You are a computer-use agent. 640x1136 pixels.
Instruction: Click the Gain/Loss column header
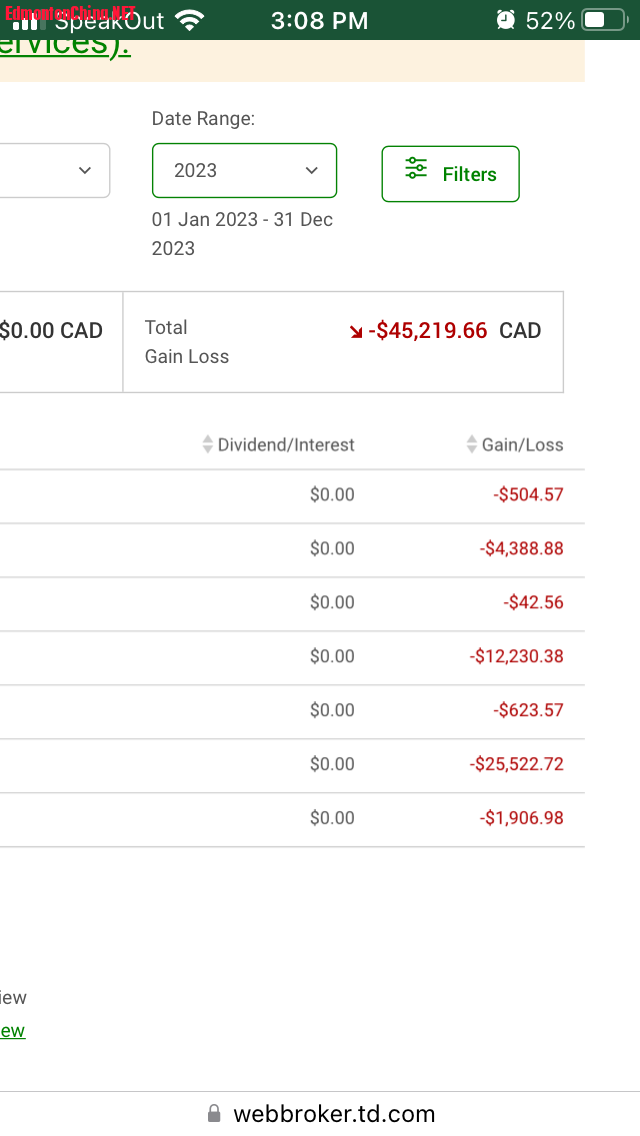pos(523,445)
